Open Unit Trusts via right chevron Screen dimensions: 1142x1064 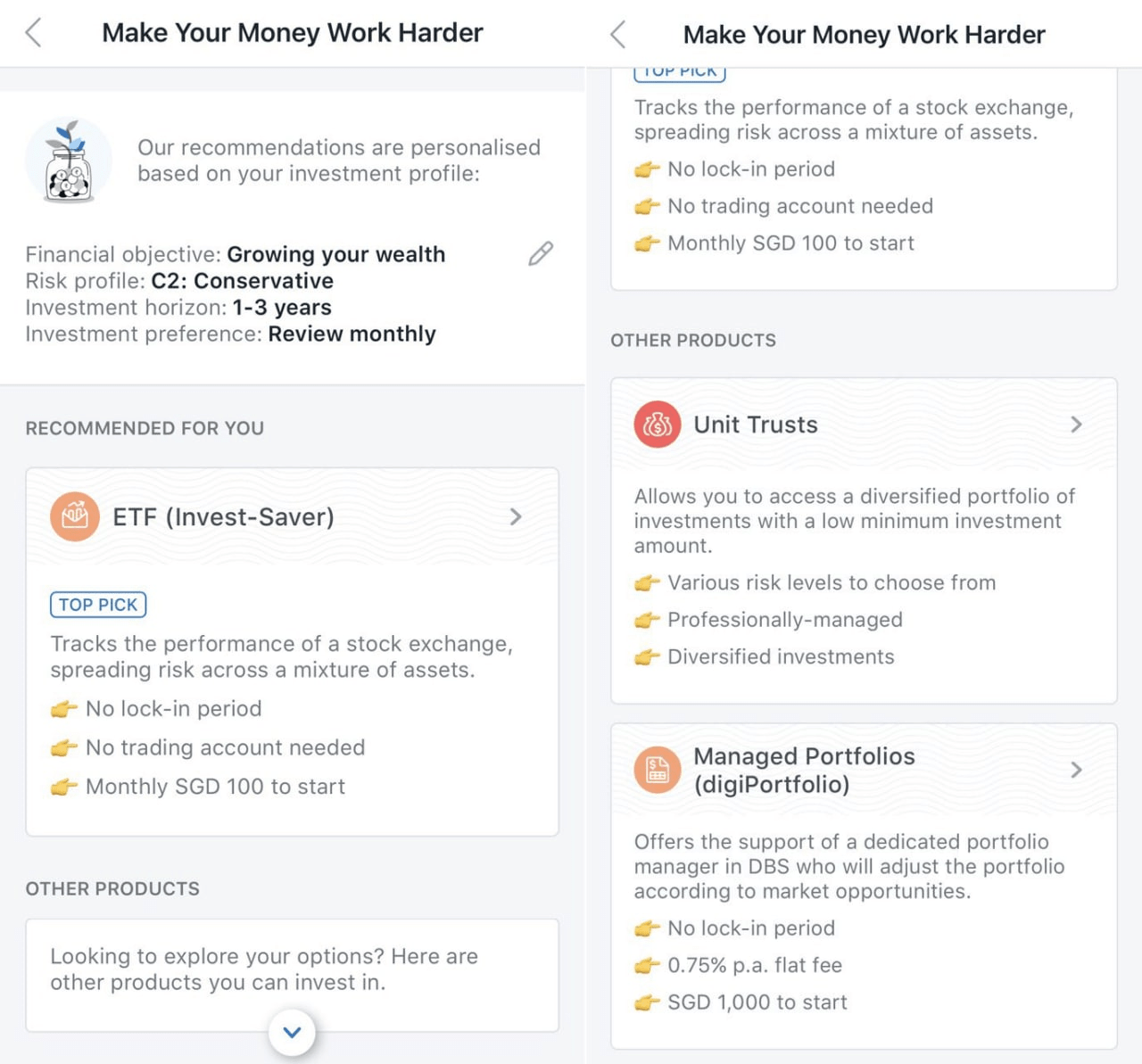[1076, 425]
